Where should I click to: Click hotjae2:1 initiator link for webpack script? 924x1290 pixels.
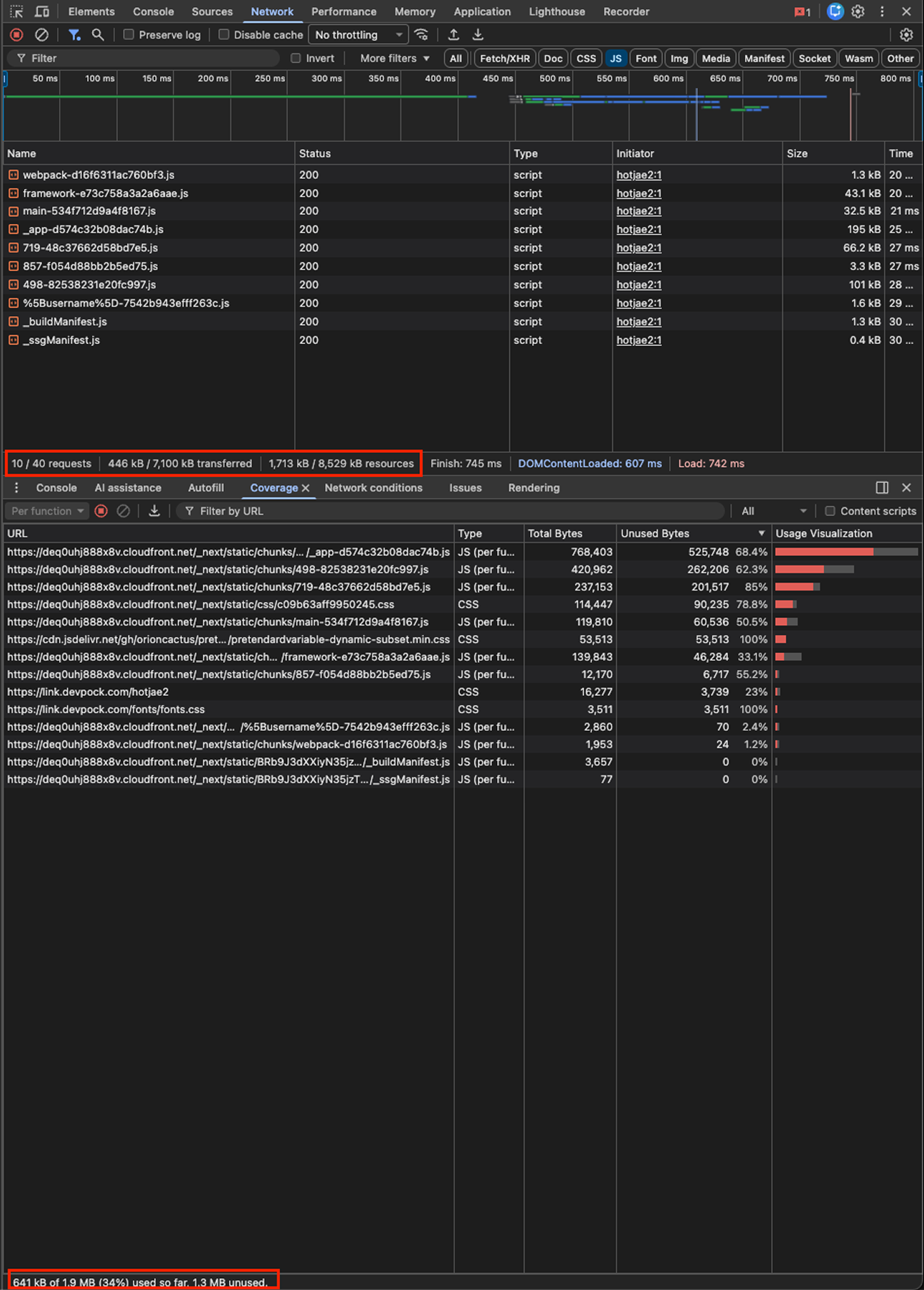click(638, 175)
